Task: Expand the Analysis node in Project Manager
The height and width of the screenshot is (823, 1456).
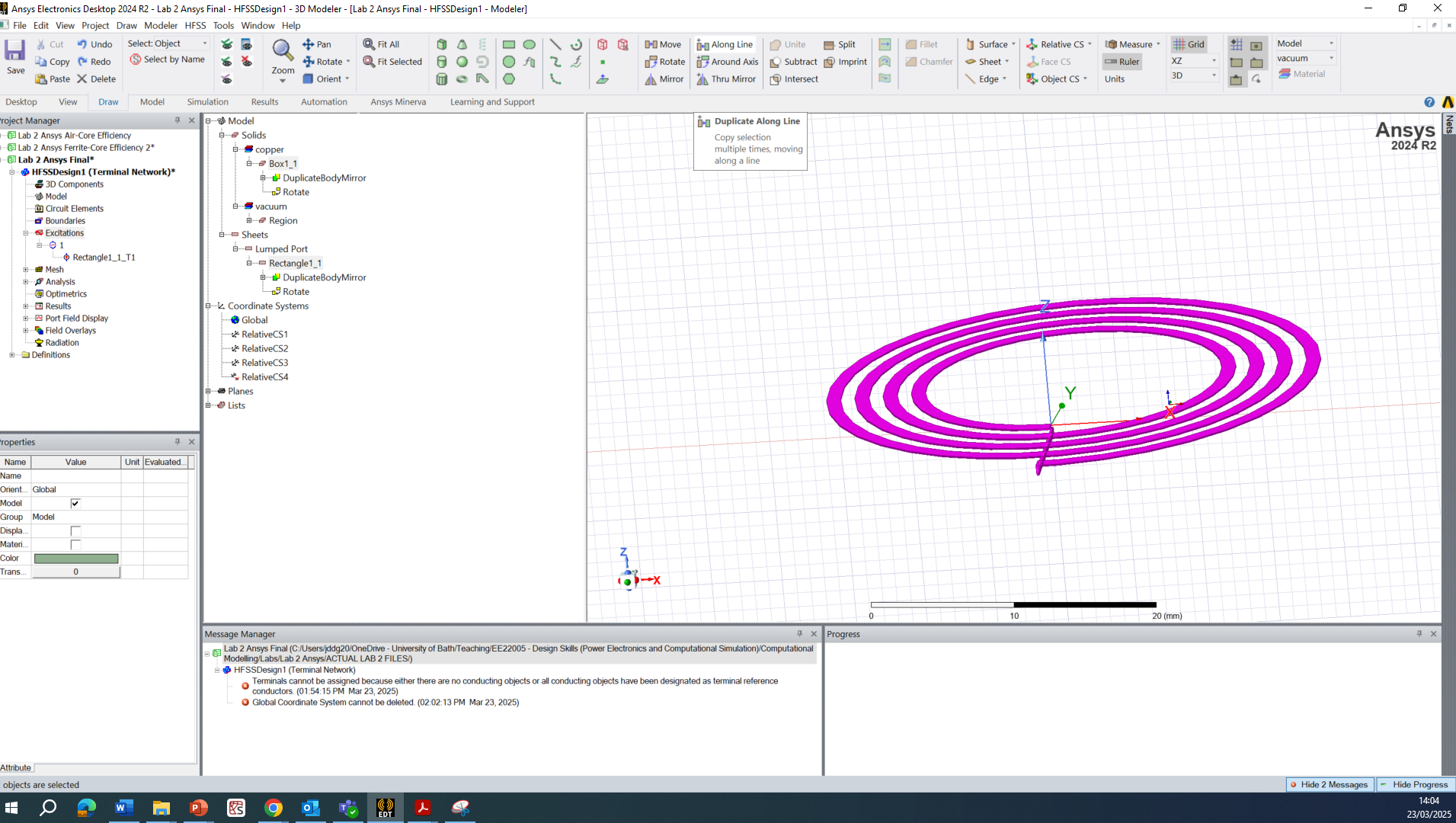Action: click(x=26, y=282)
